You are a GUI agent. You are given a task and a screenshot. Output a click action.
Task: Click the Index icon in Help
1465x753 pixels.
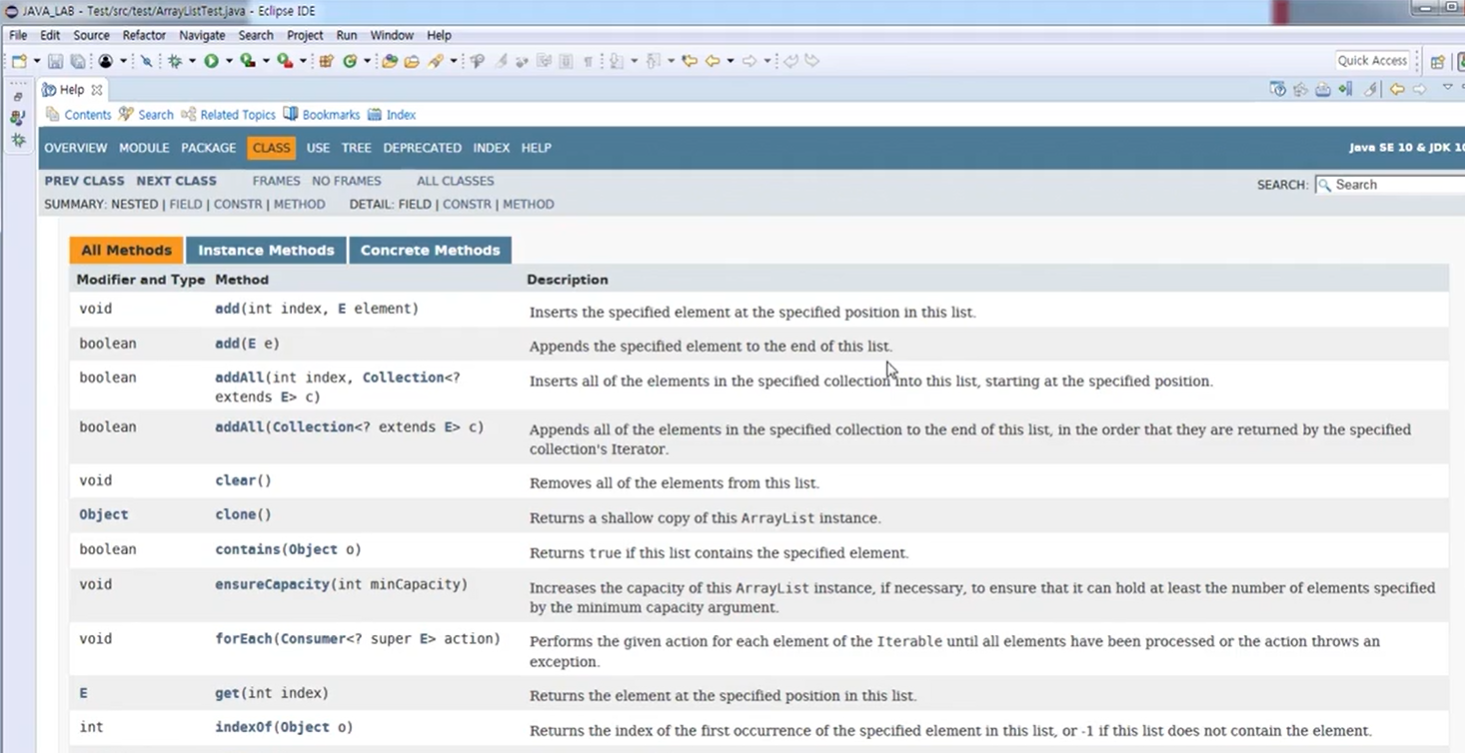(374, 115)
